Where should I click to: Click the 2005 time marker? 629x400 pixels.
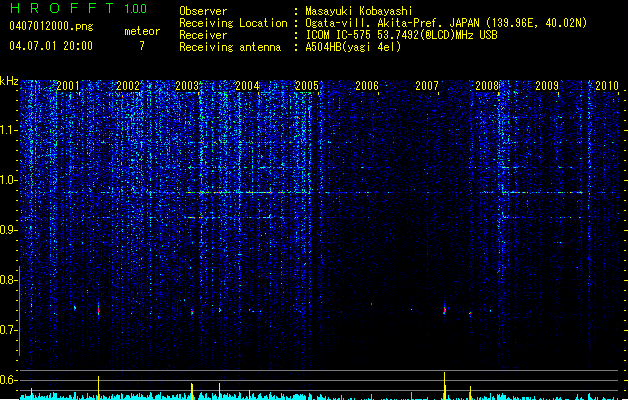click(307, 86)
